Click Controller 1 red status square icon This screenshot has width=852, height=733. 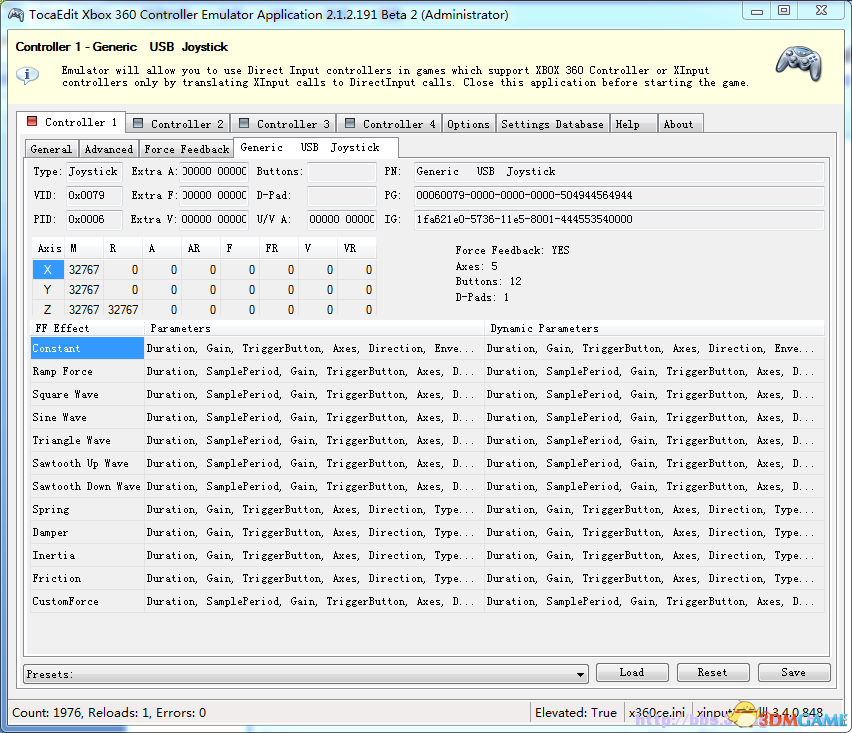tap(32, 121)
